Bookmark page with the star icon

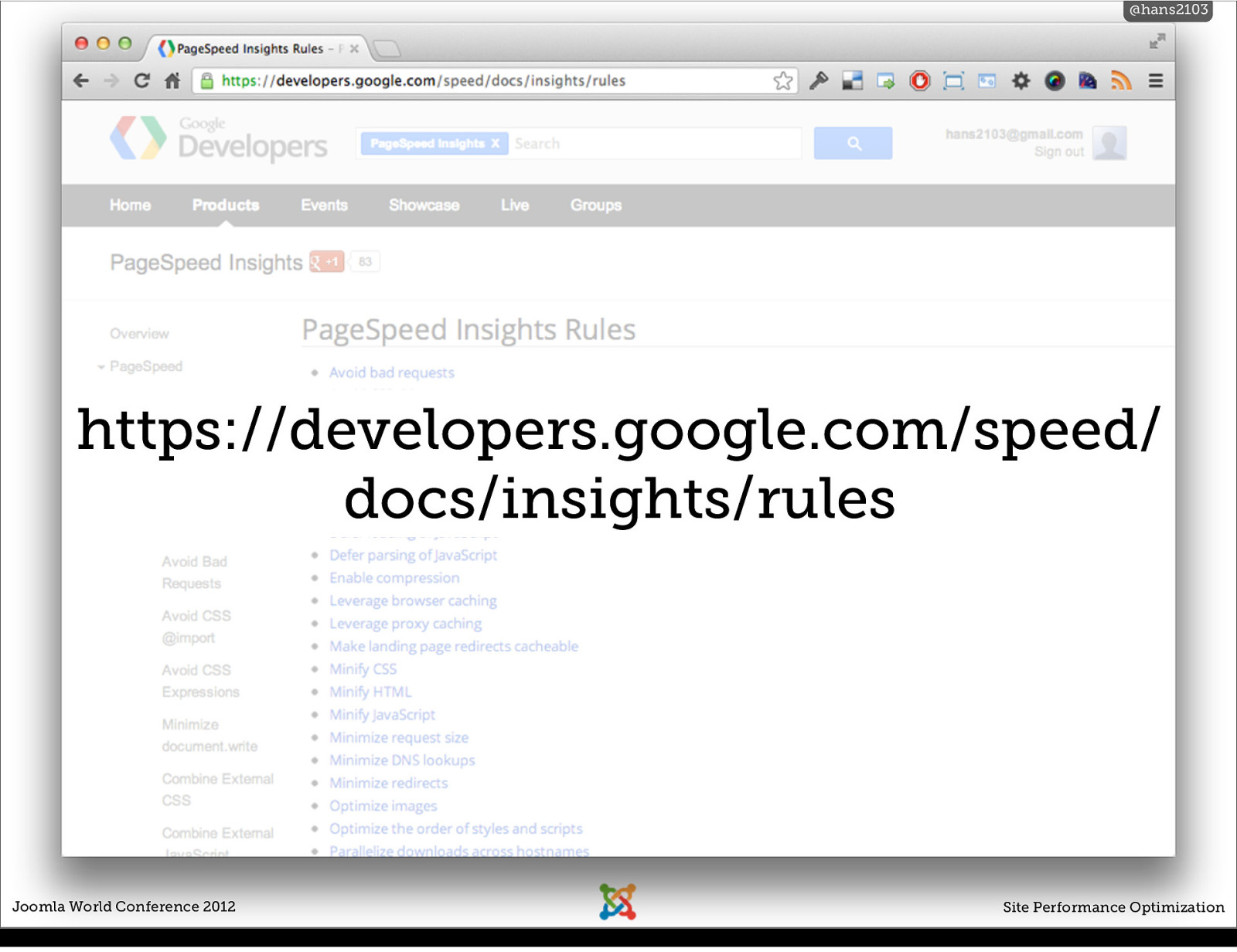click(783, 80)
